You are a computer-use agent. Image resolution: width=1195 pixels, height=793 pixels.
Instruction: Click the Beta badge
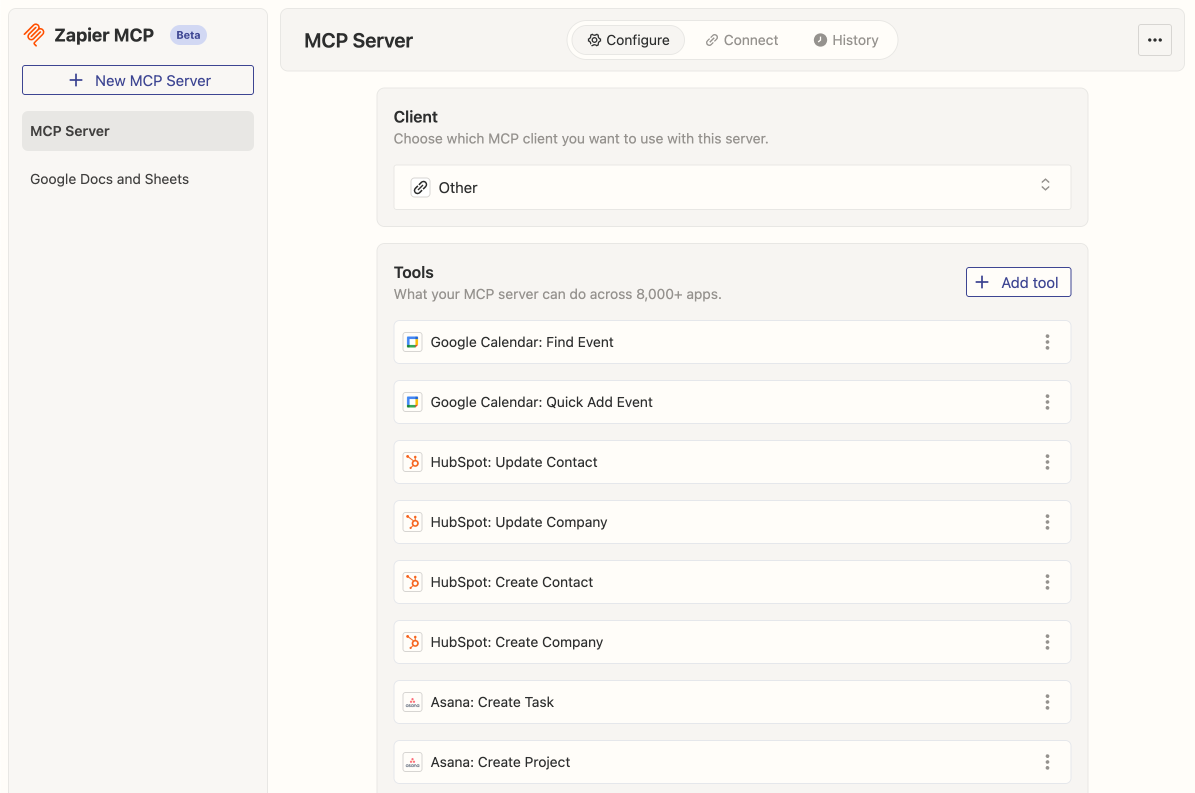tap(188, 35)
